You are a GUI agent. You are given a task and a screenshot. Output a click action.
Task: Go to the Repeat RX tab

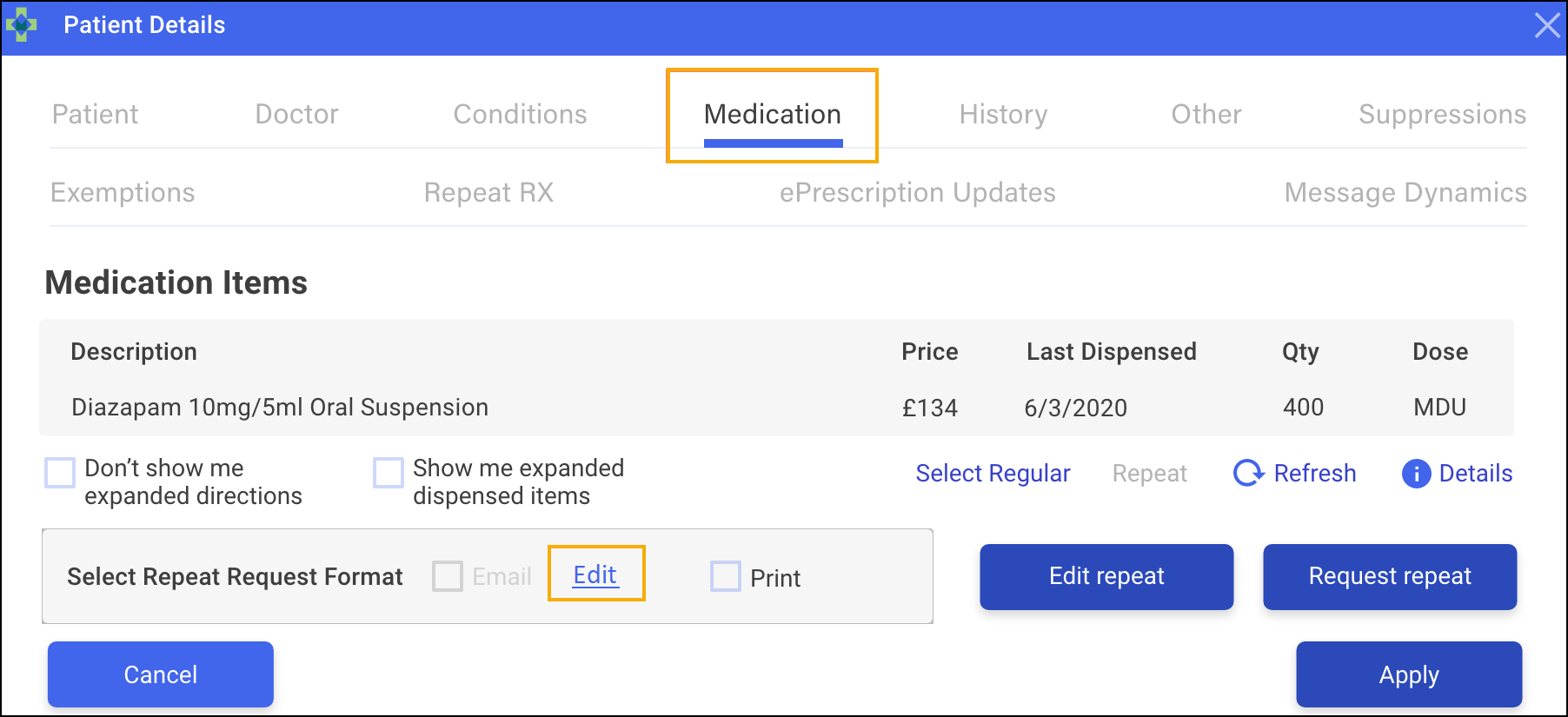(x=488, y=192)
